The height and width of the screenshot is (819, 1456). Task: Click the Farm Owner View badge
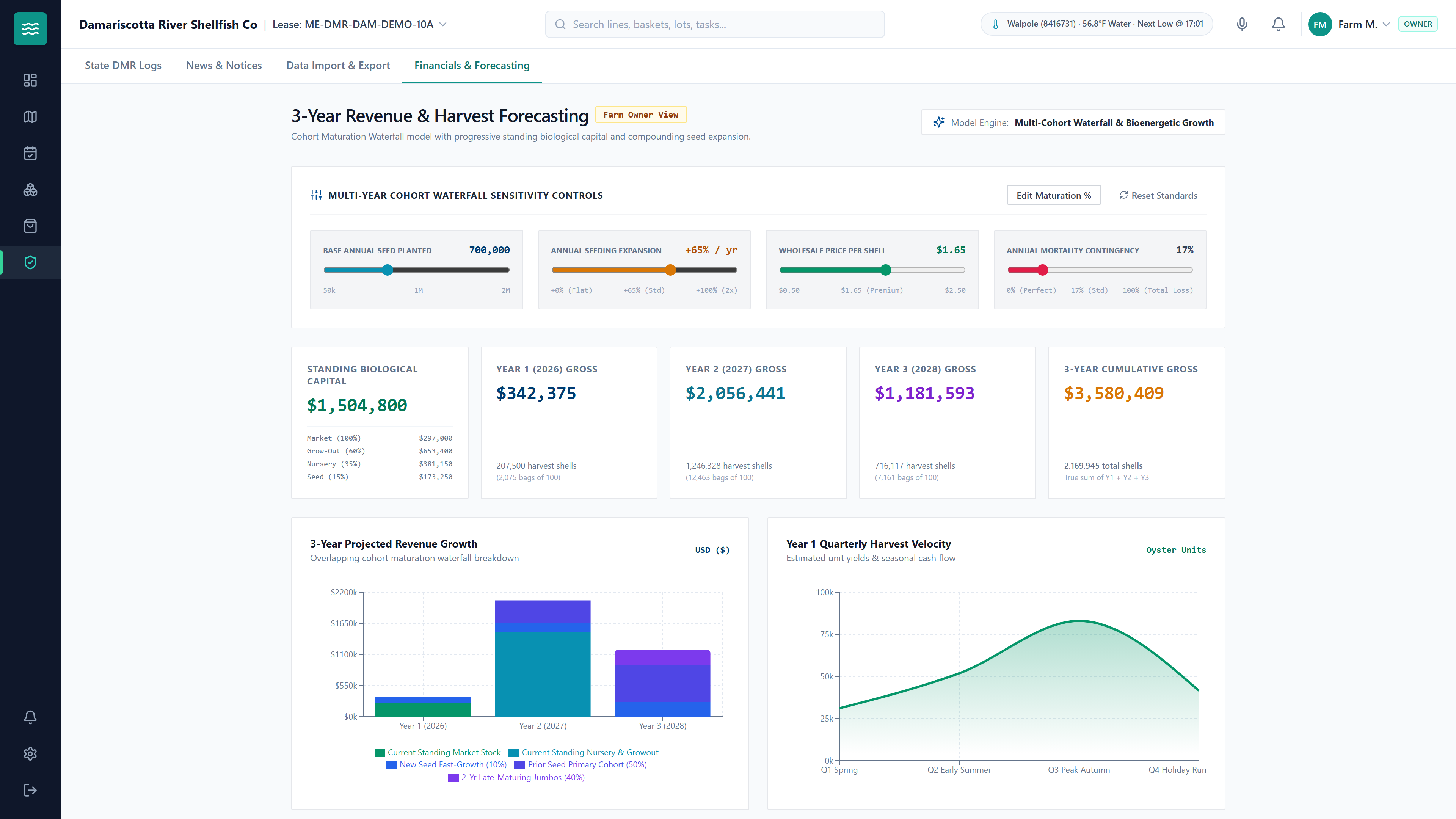coord(640,115)
